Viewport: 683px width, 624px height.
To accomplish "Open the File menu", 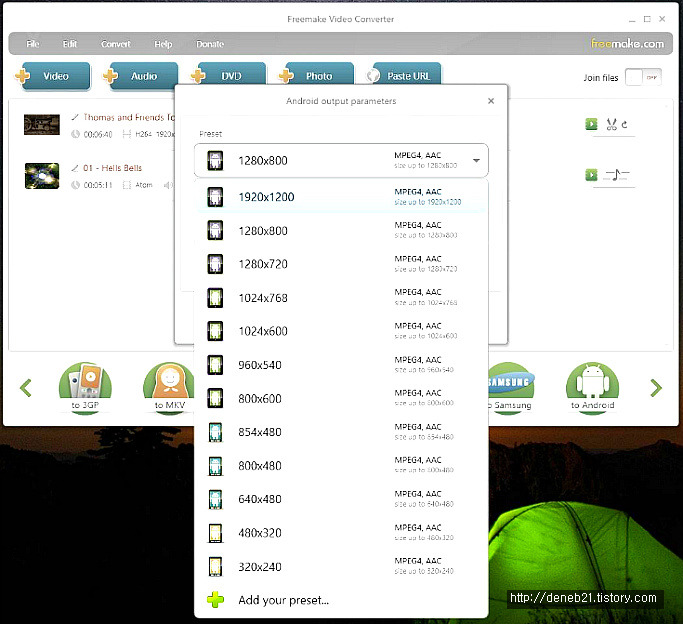I will pyautogui.click(x=33, y=44).
